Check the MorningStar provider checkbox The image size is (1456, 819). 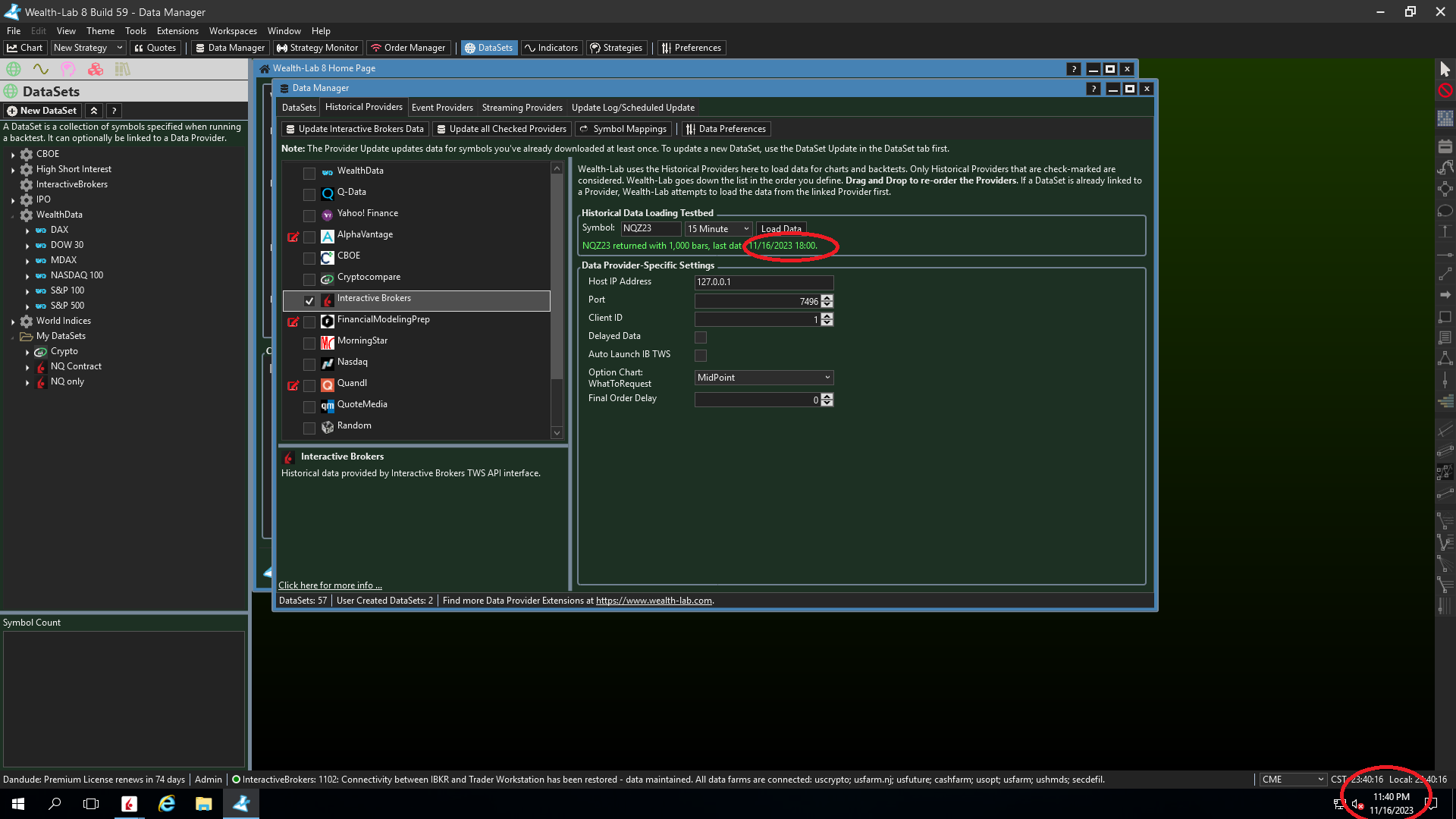point(309,343)
